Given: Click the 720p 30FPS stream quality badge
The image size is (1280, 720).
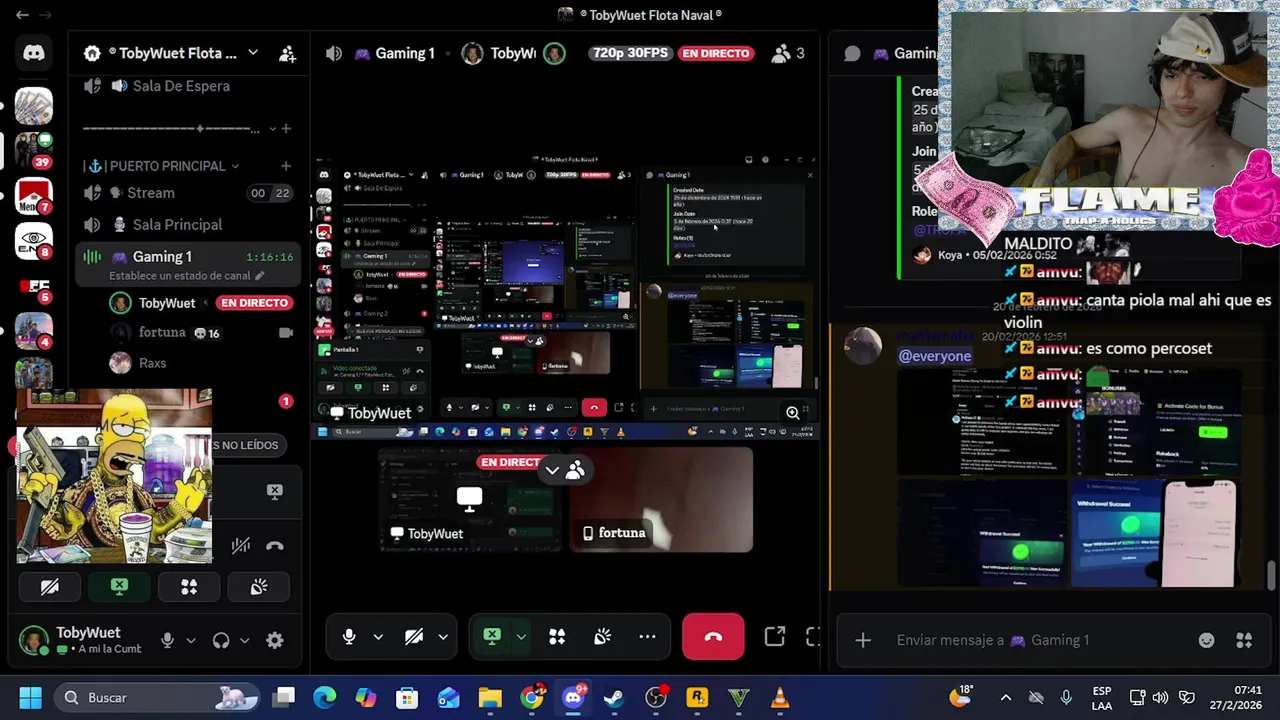Looking at the screenshot, I should point(630,53).
